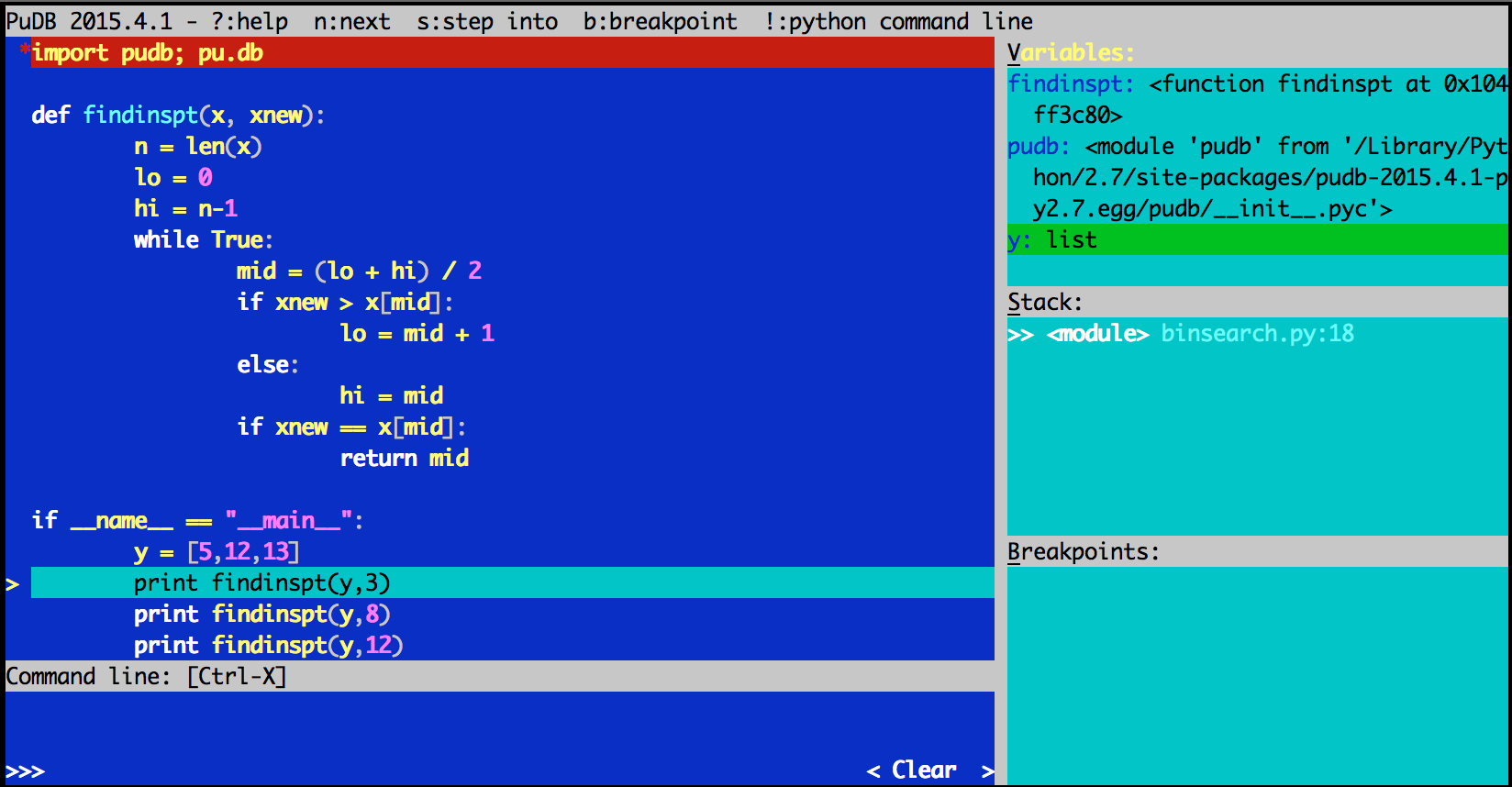Click the line 'hi = n-1'
This screenshot has width=1512, height=787.
coord(186,208)
